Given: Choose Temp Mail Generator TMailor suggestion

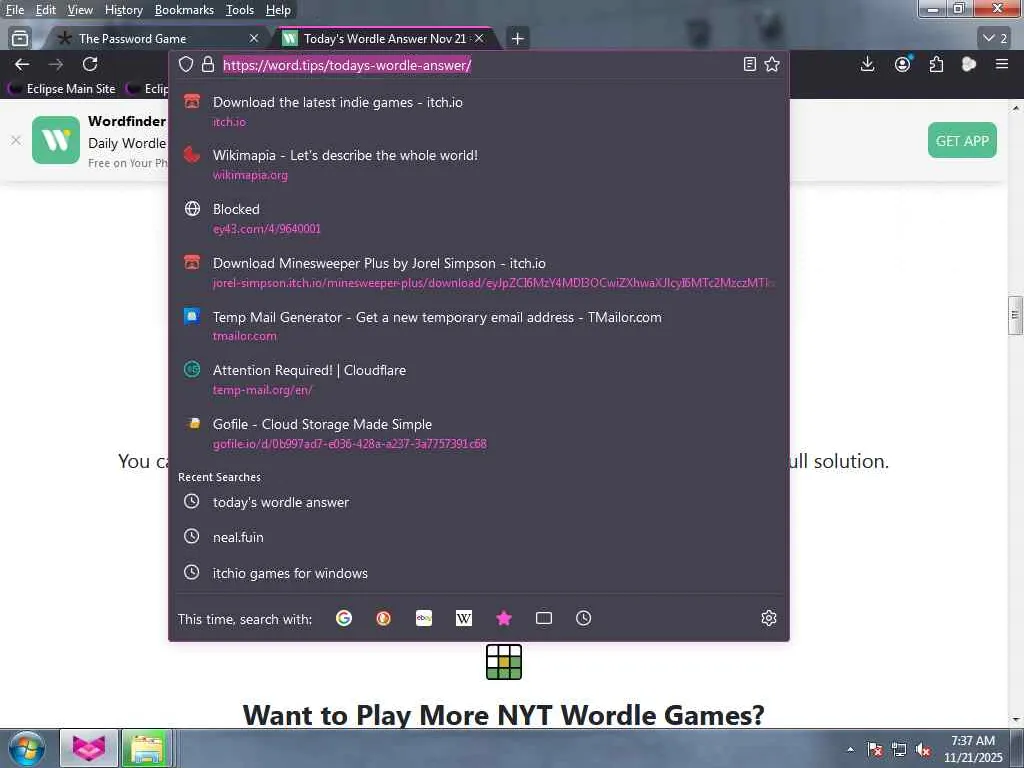Looking at the screenshot, I should point(479,326).
